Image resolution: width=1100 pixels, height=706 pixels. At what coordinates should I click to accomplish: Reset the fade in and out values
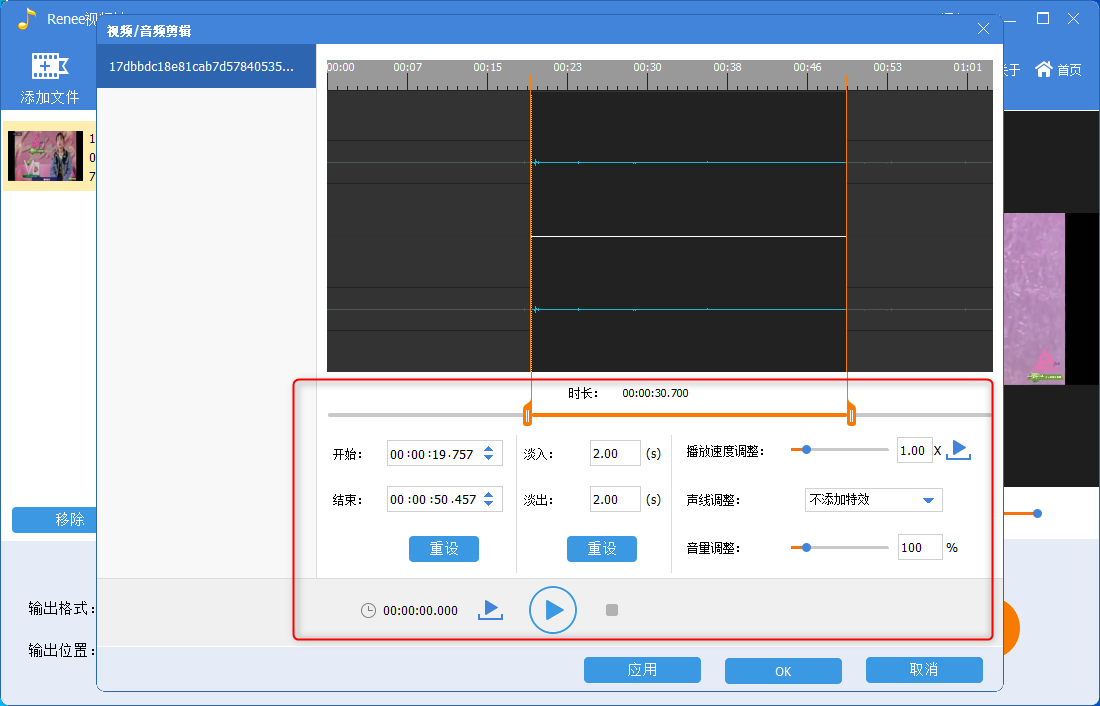[x=602, y=549]
